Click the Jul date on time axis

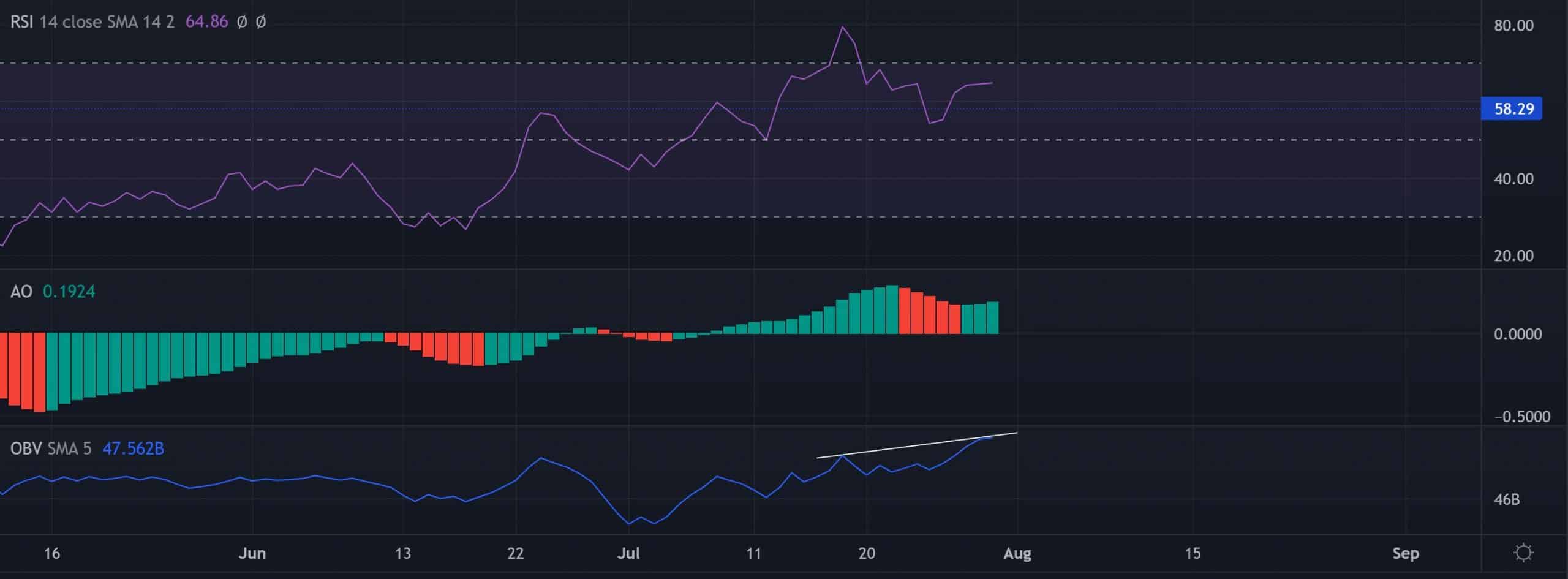click(x=628, y=554)
